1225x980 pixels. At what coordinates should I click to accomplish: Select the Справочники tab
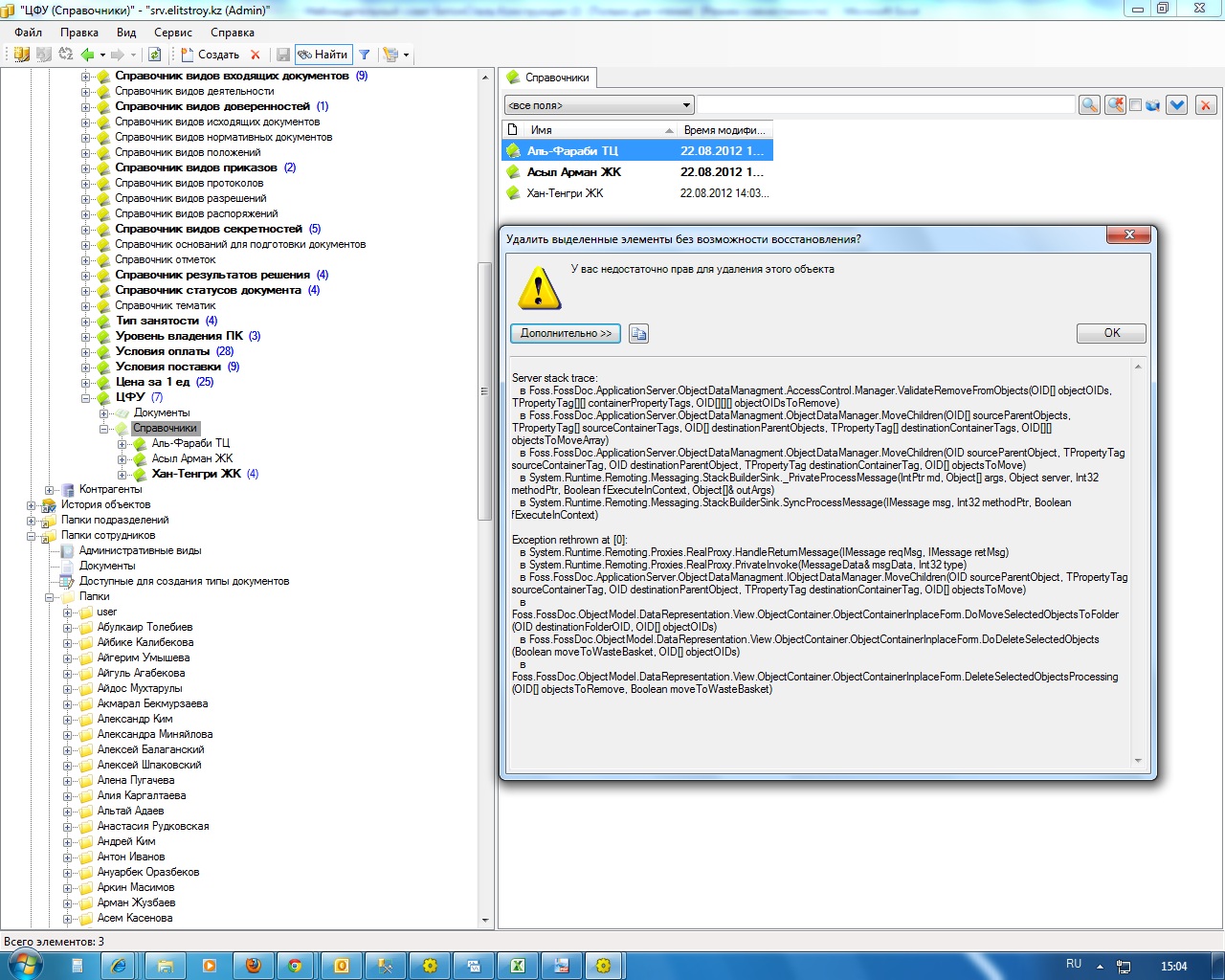click(549, 78)
